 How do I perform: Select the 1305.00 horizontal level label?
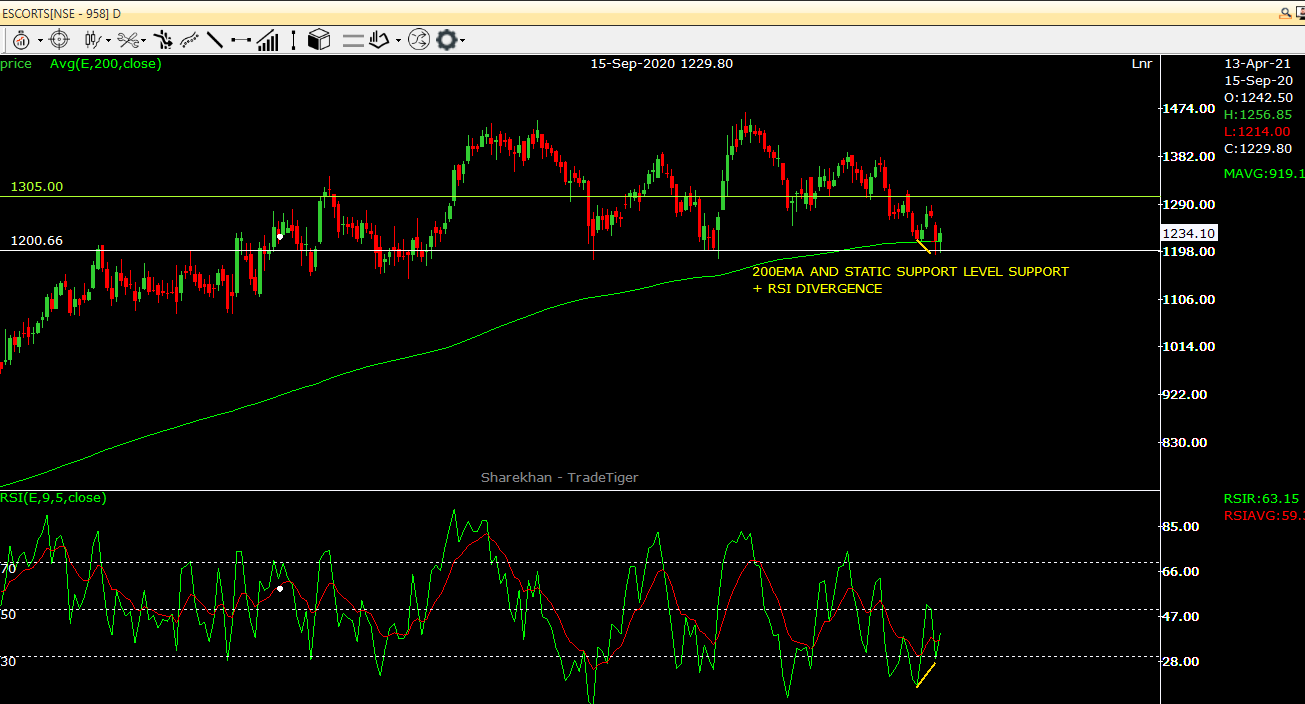[37, 187]
